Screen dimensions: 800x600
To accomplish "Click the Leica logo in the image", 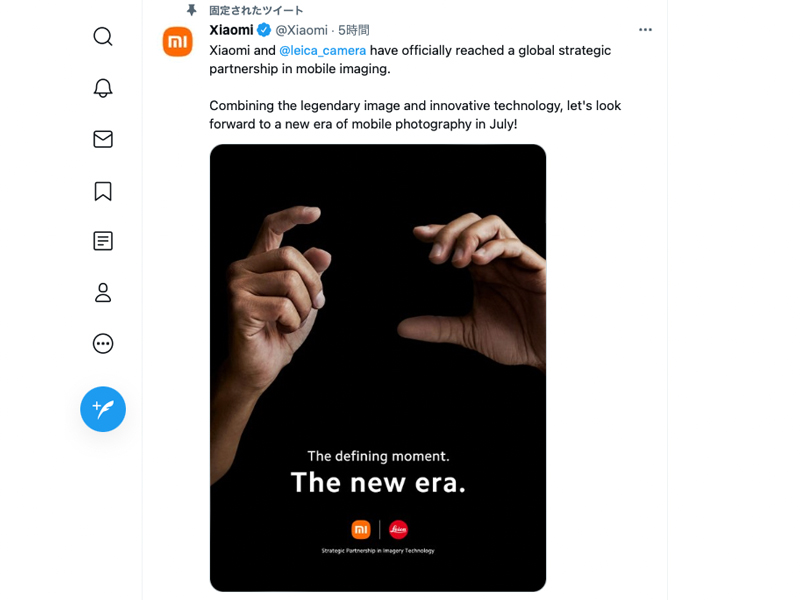I will pyautogui.click(x=398, y=529).
